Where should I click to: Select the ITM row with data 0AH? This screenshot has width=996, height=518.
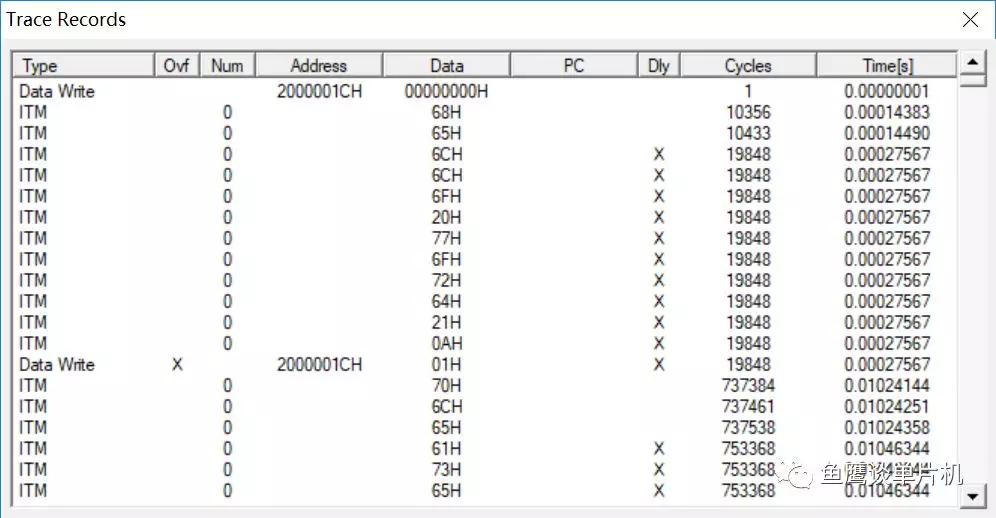tap(485, 344)
